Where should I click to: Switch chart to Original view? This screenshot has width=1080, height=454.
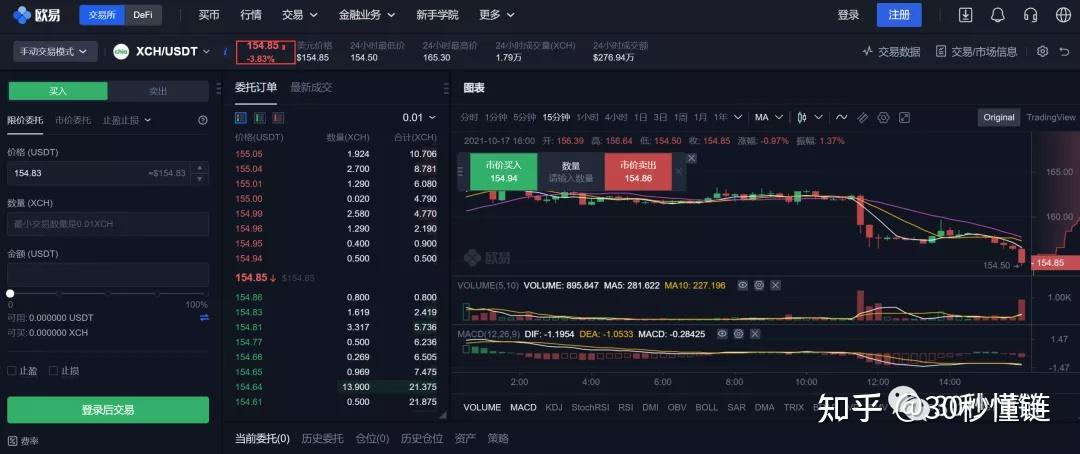(999, 117)
